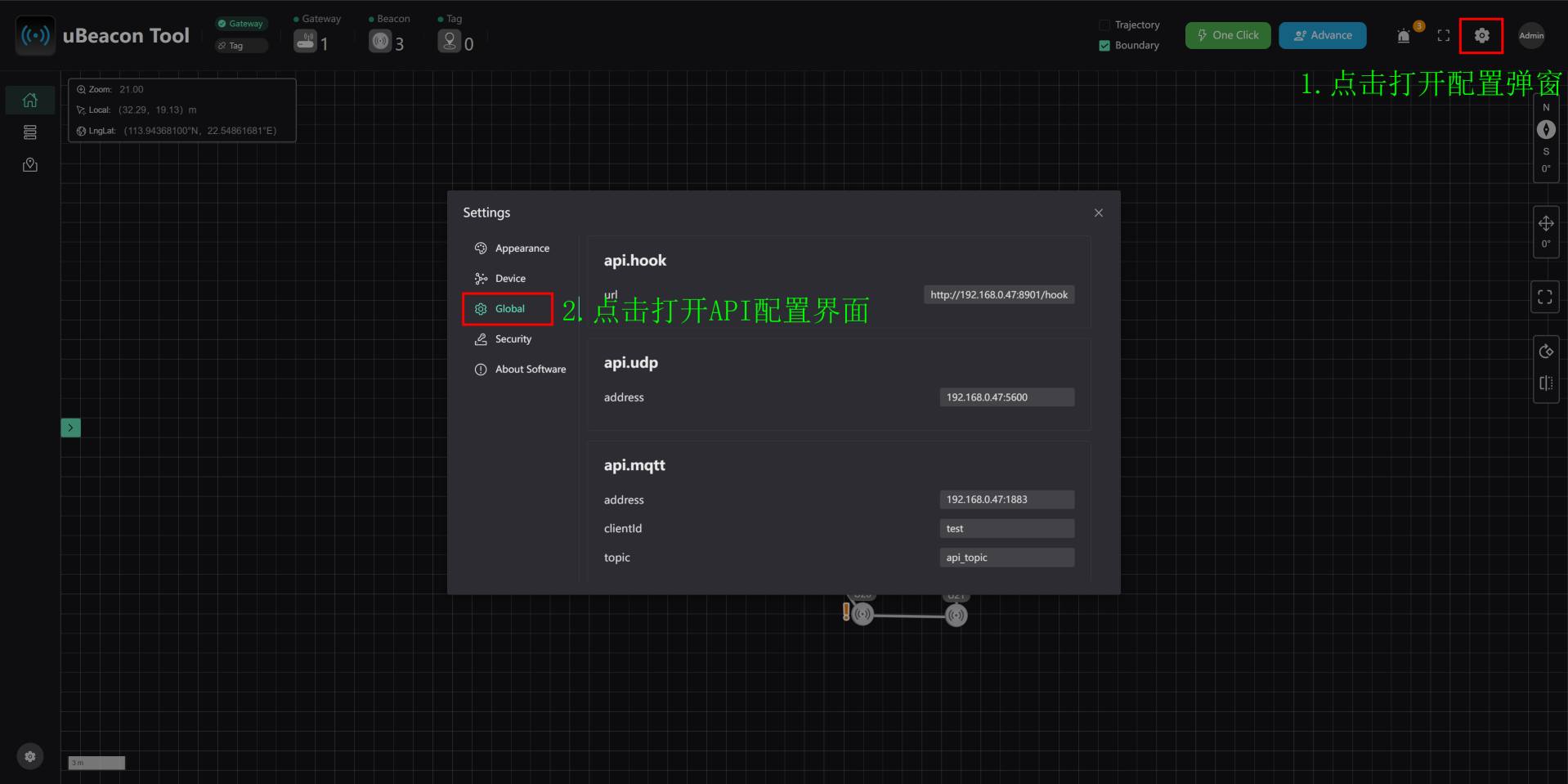
Task: Click the api.hook section heading
Action: click(635, 261)
